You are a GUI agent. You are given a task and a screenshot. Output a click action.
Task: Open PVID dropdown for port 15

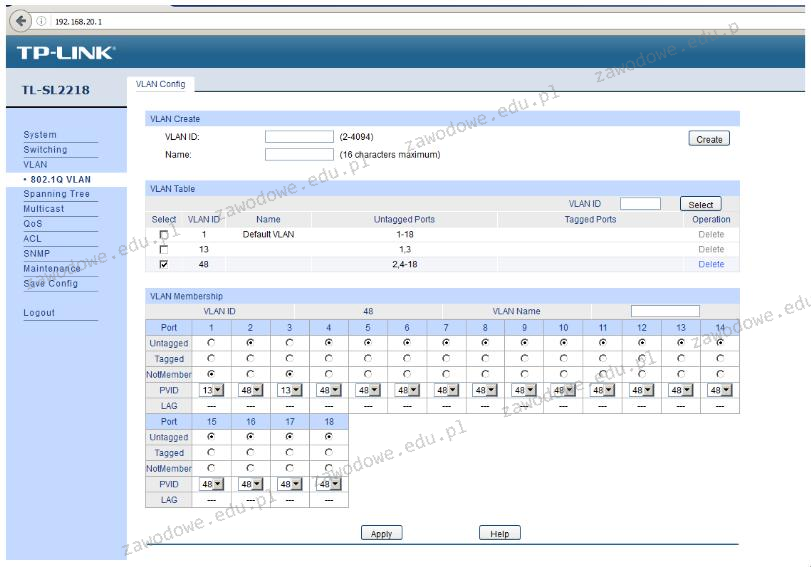pos(212,484)
